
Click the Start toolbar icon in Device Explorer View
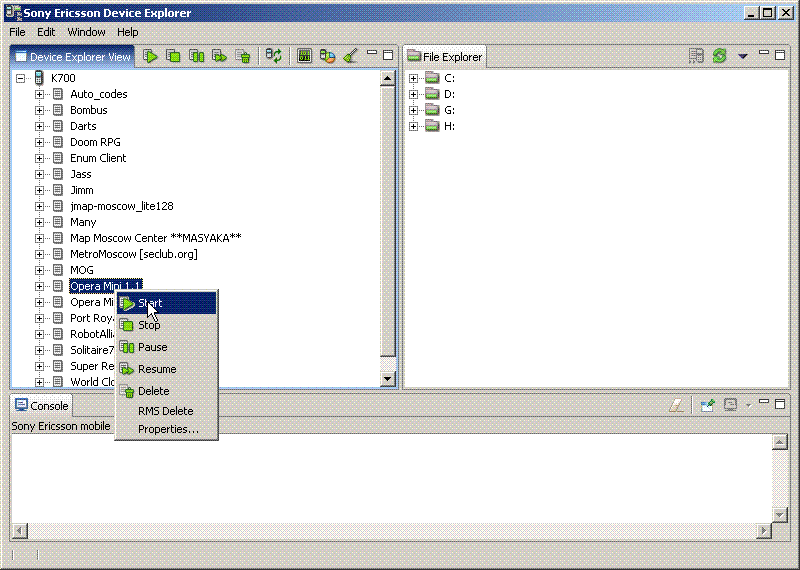pyautogui.click(x=151, y=56)
